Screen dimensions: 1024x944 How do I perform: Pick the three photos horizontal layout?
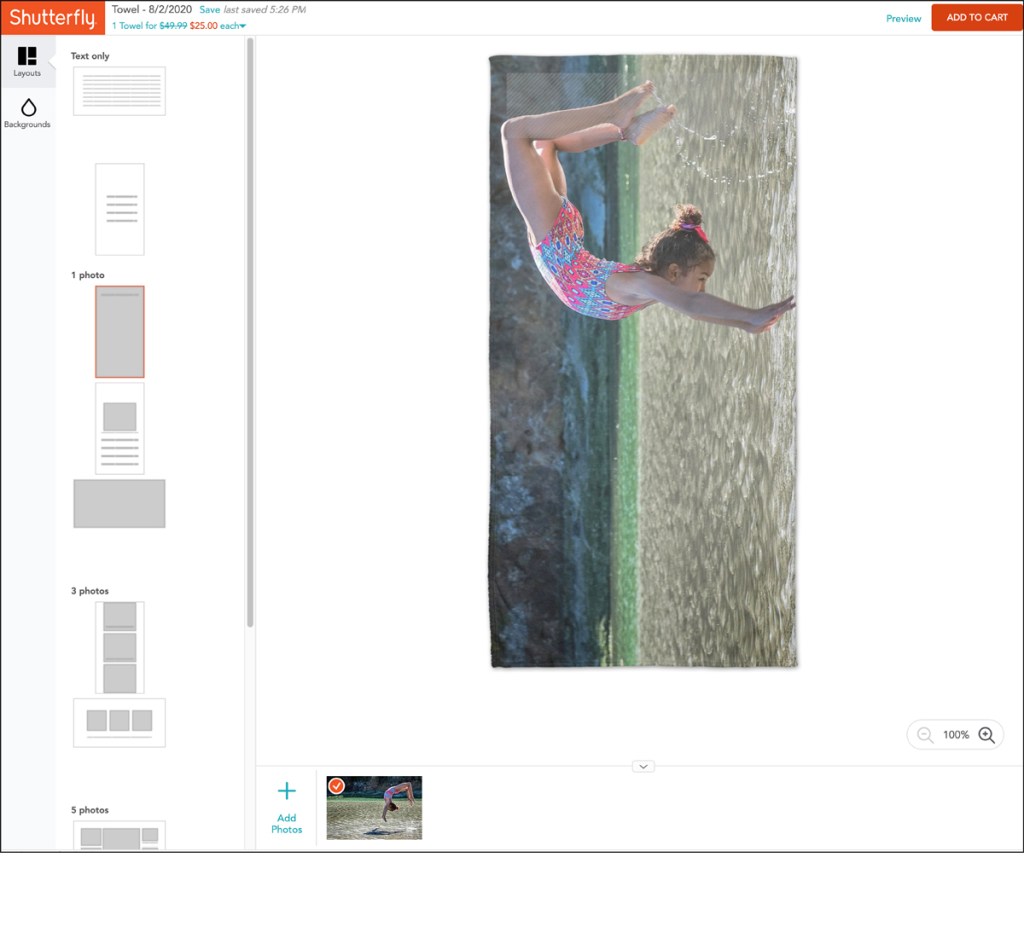pos(119,722)
